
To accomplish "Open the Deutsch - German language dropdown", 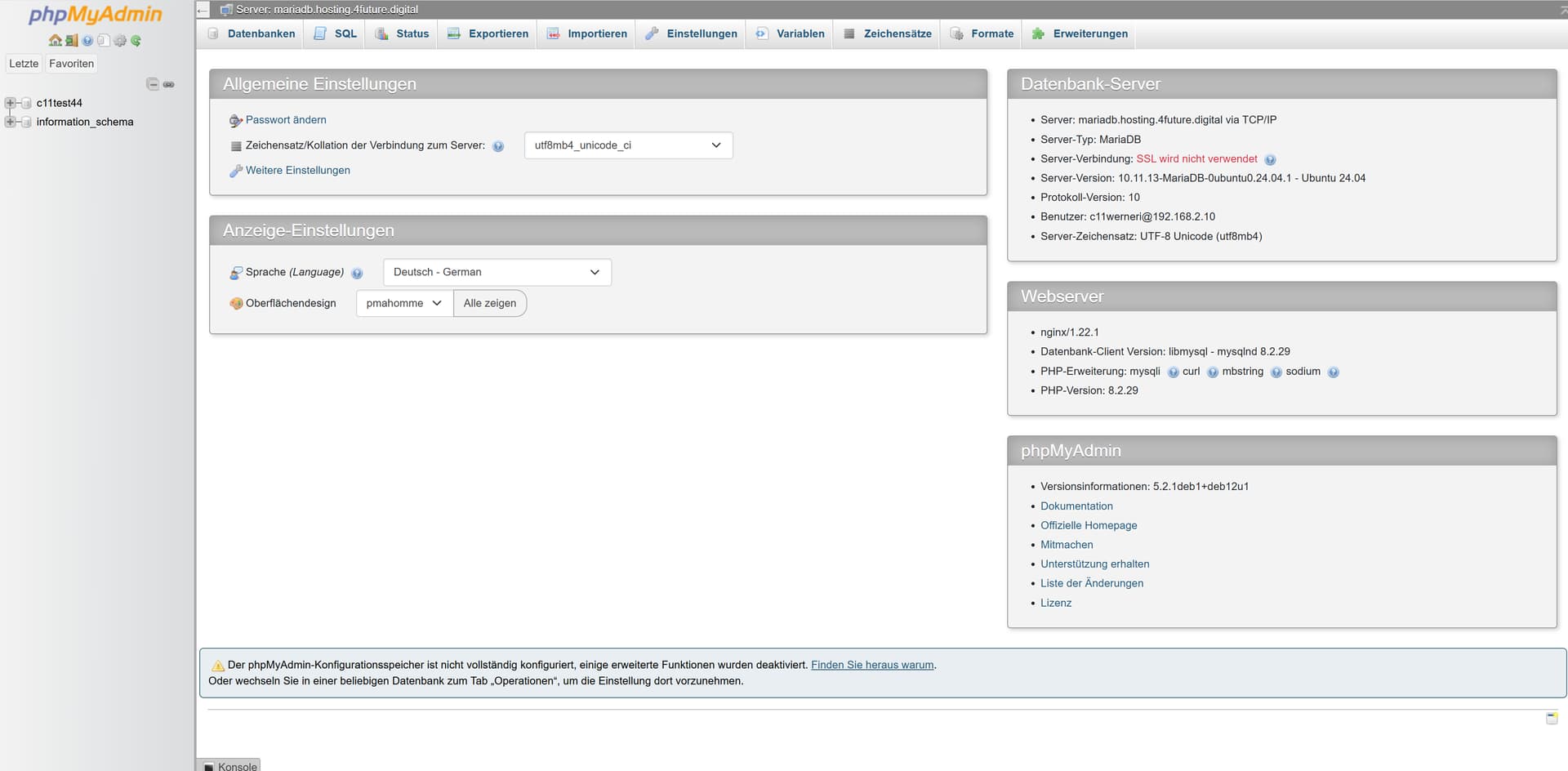I will [497, 272].
